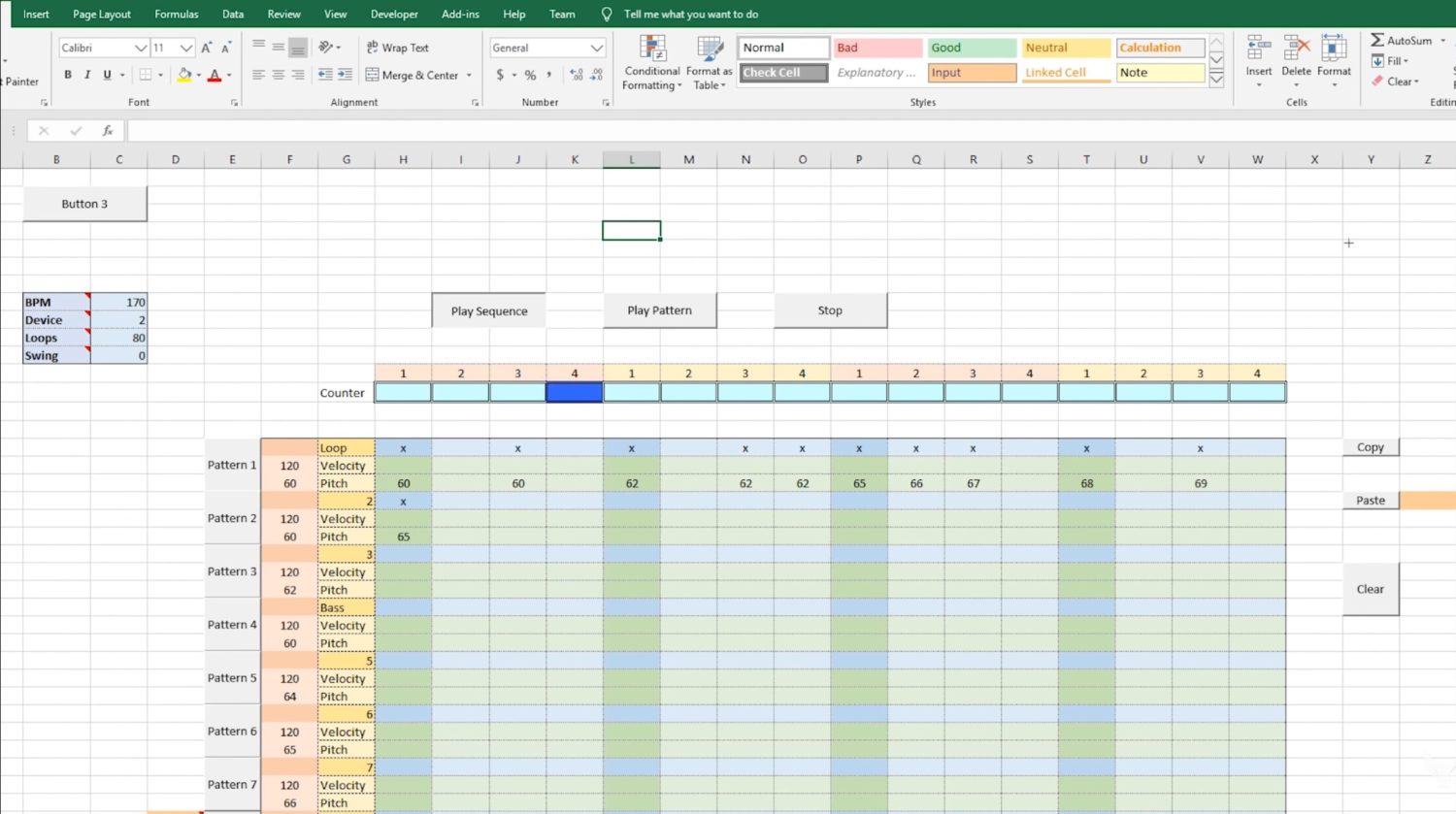Apply percent style

(530, 75)
